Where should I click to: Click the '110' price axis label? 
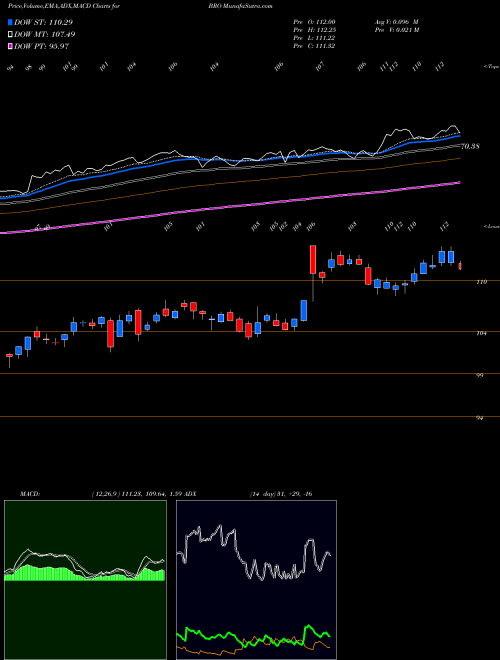[482, 282]
